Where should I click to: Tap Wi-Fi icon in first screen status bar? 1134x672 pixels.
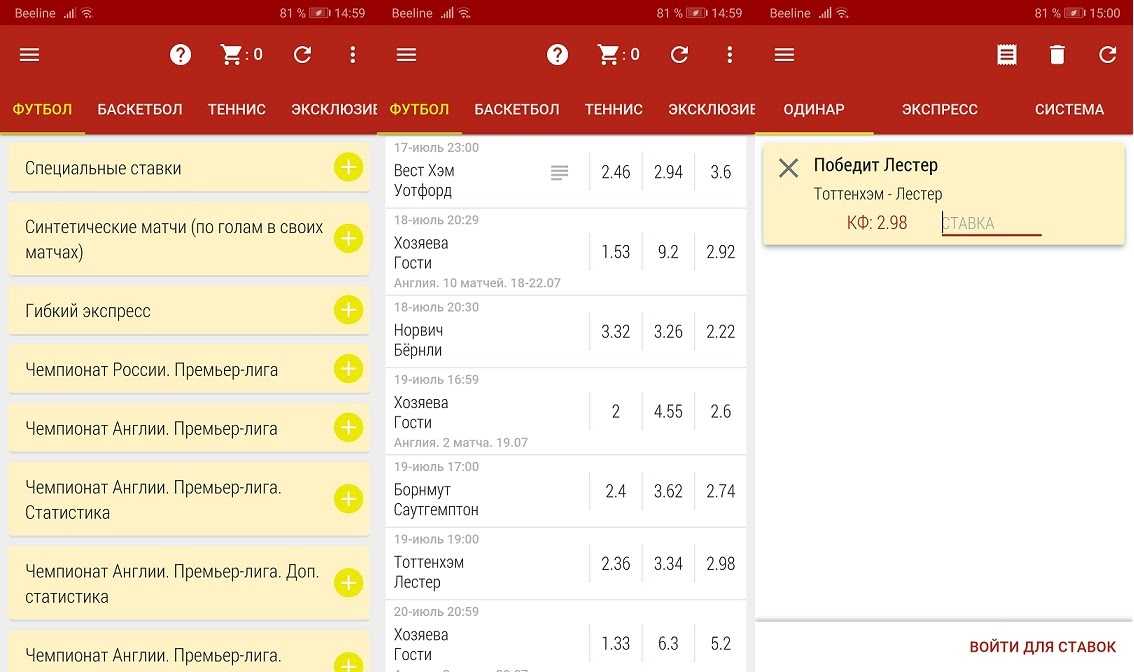pyautogui.click(x=87, y=13)
